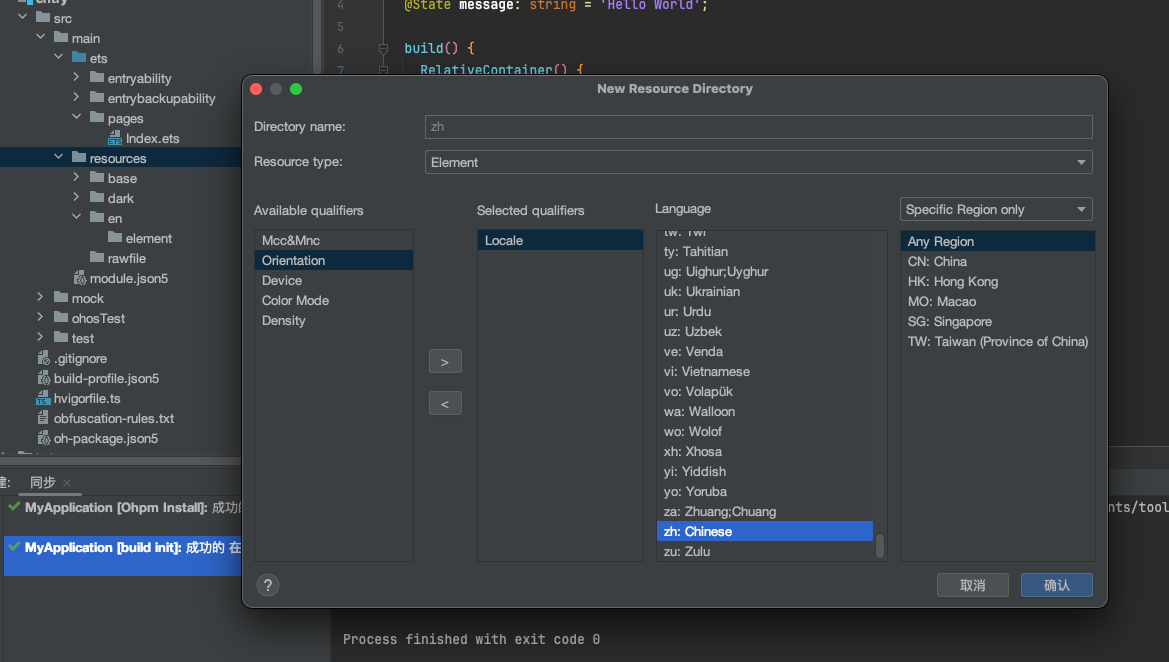This screenshot has height=662, width=1169.
Task: Expand the entryability folder
Action: [76, 77]
